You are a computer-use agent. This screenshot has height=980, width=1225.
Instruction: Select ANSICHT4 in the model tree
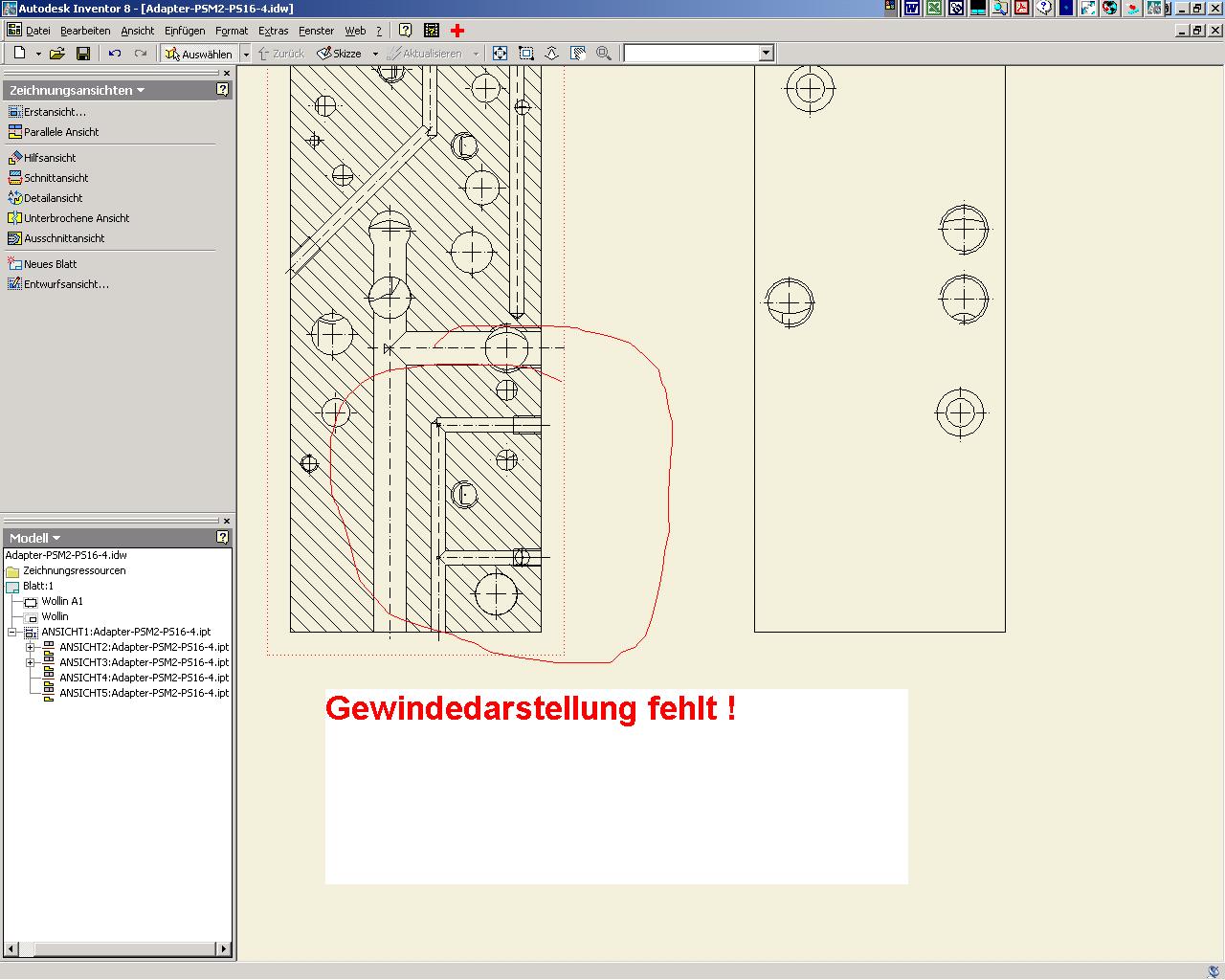click(144, 678)
